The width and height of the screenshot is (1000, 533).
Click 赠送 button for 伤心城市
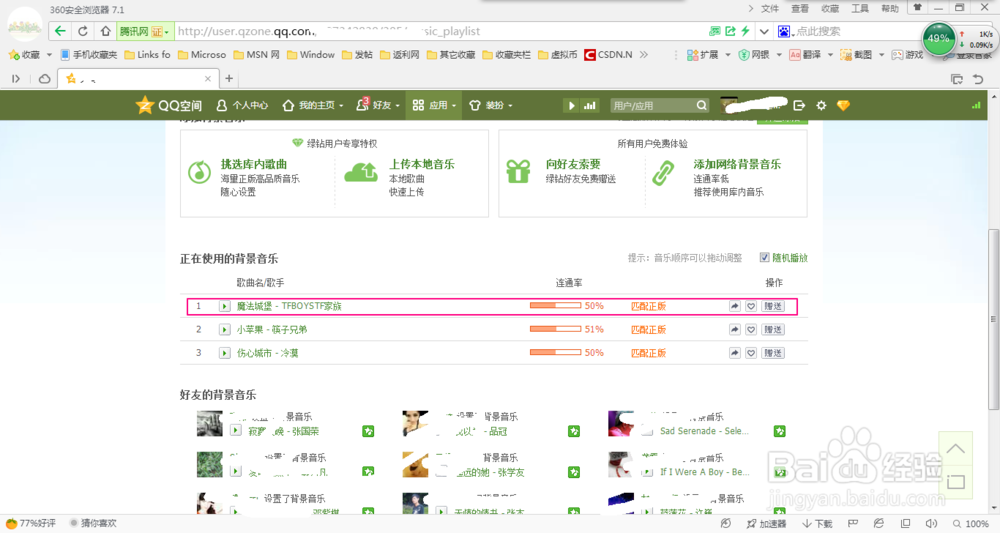tap(773, 353)
